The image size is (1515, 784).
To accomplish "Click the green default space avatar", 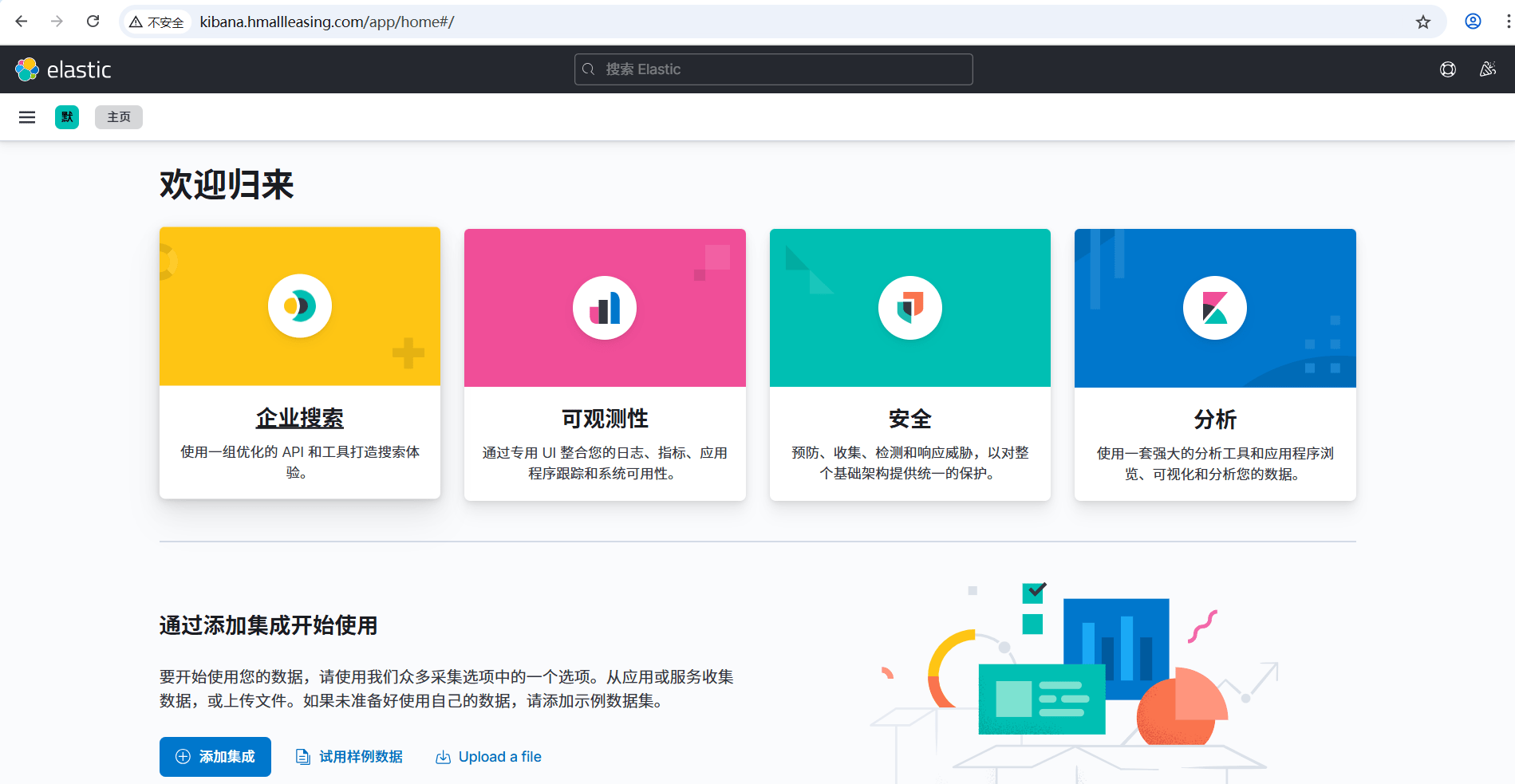I will tap(67, 117).
